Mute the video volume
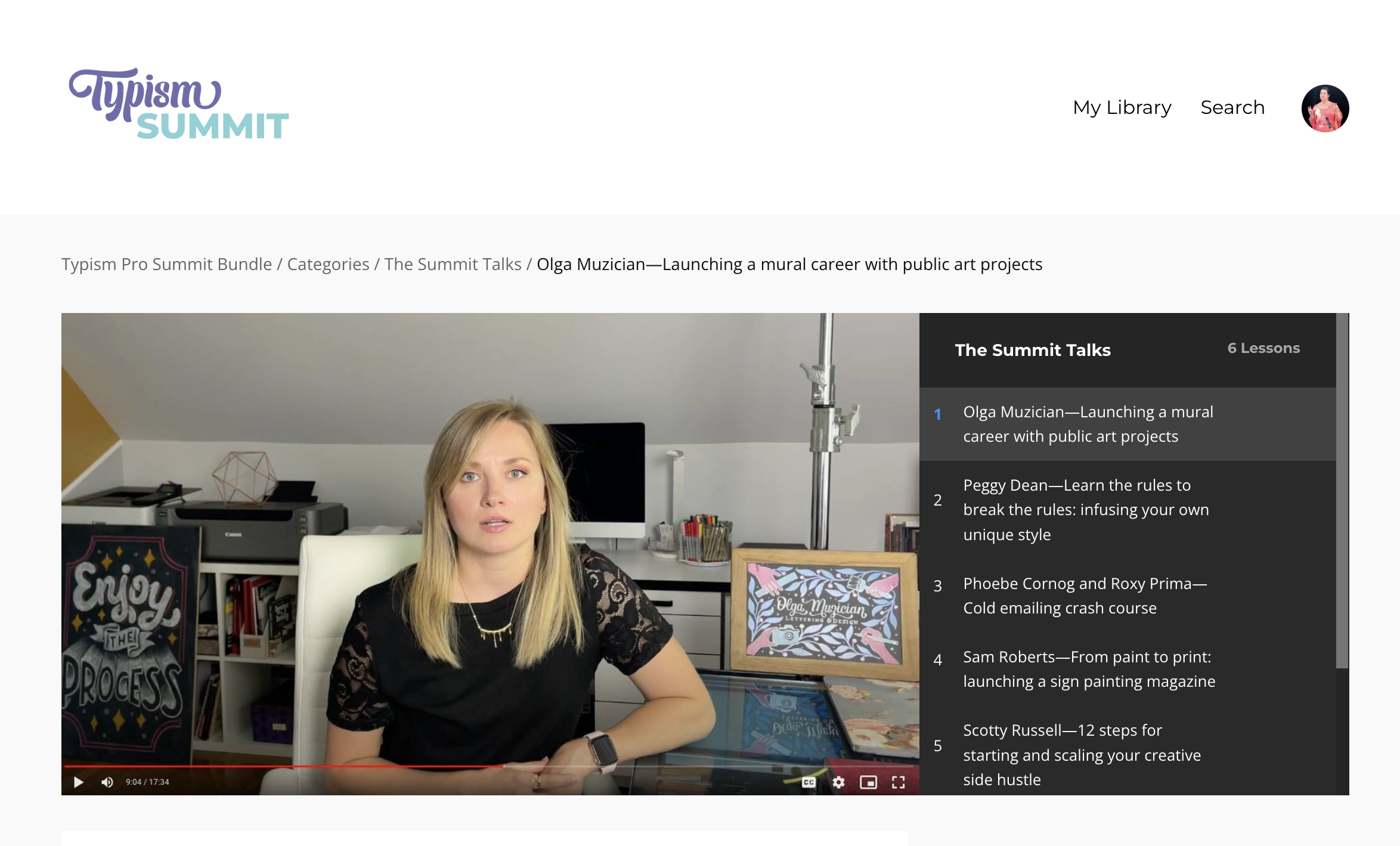The image size is (1400, 846). (x=107, y=782)
